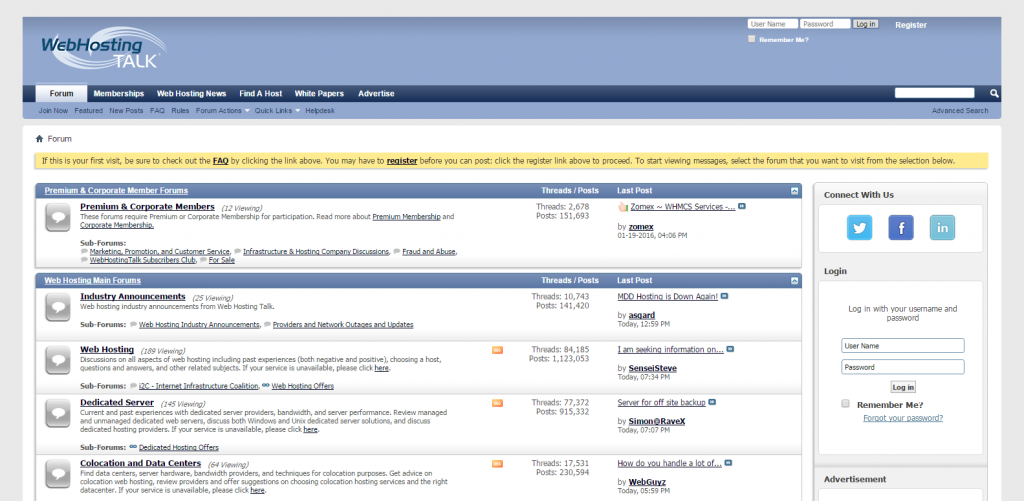Open Dedicated Hosting Offers sub-forum
Screen dimensions: 1024x501
[x=179, y=447]
